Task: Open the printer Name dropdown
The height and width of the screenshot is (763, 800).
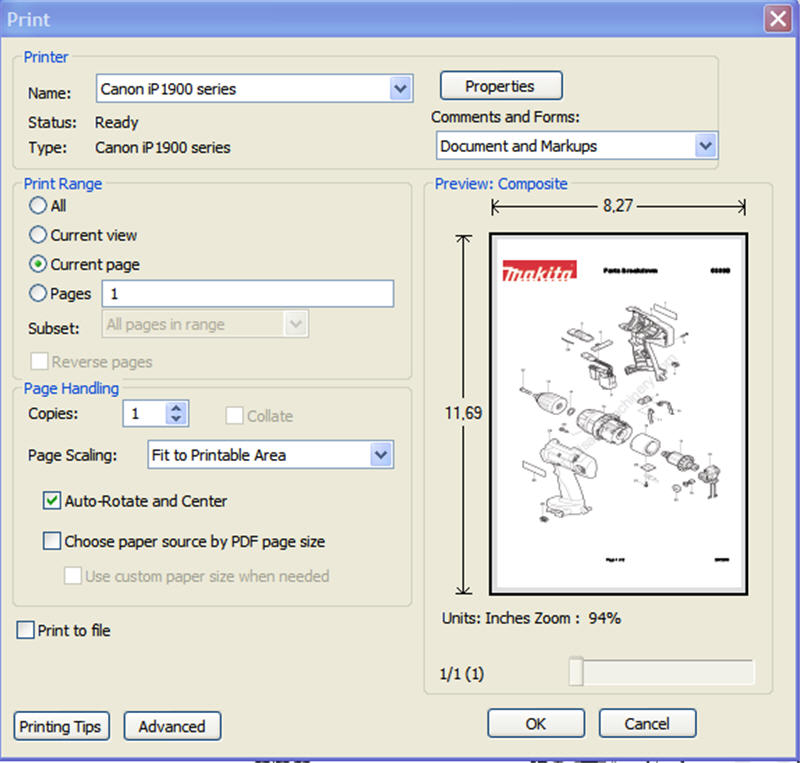Action: [401, 89]
